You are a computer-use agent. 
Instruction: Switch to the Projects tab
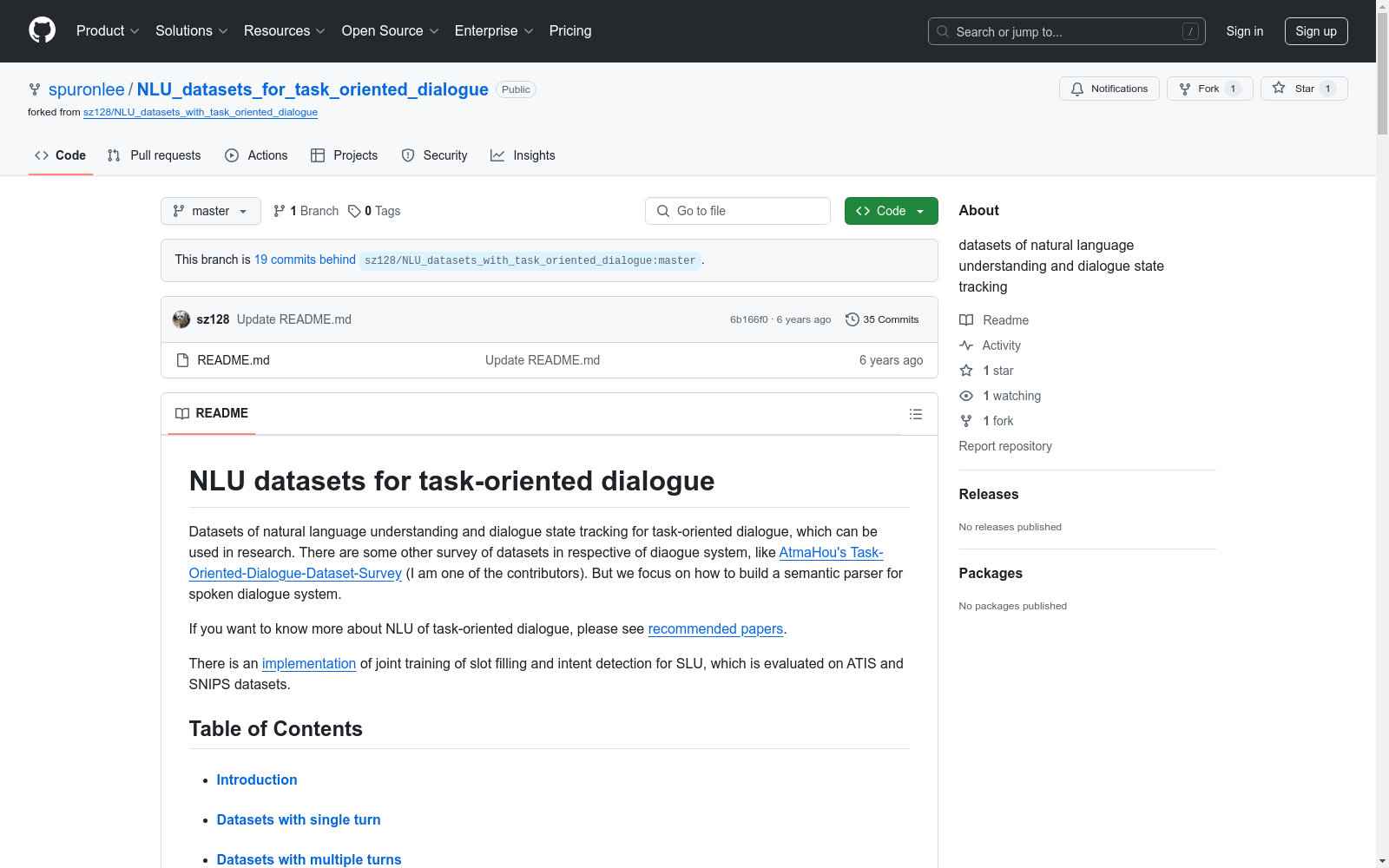point(345,155)
